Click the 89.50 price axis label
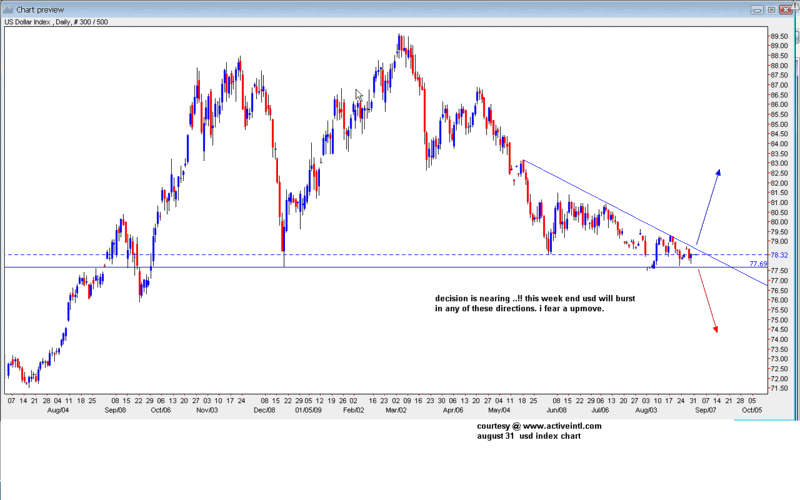The image size is (800, 500). pyautogui.click(x=782, y=34)
